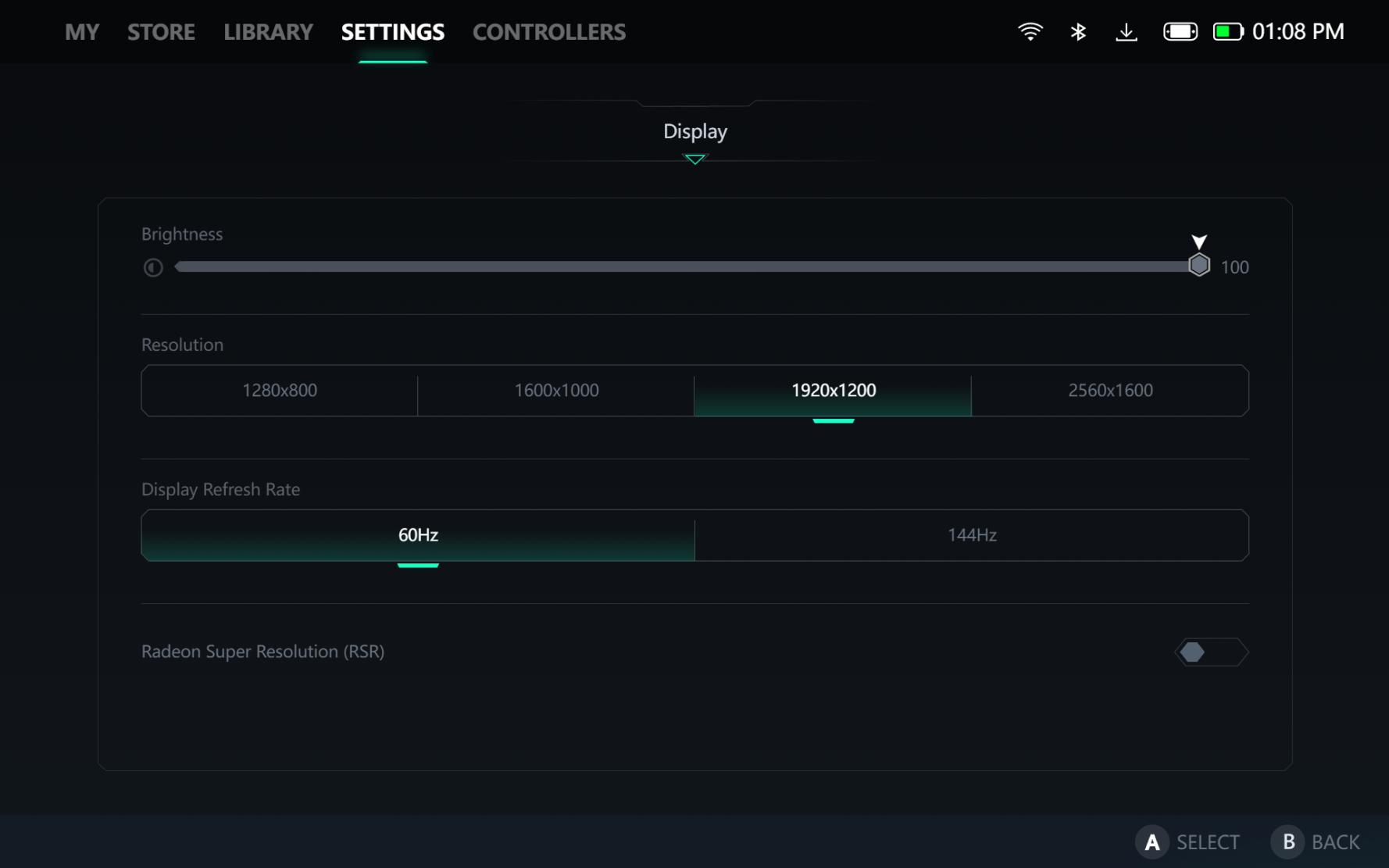Click the Bluetooth icon in status bar
Screen dimensions: 1389x868
click(1078, 31)
